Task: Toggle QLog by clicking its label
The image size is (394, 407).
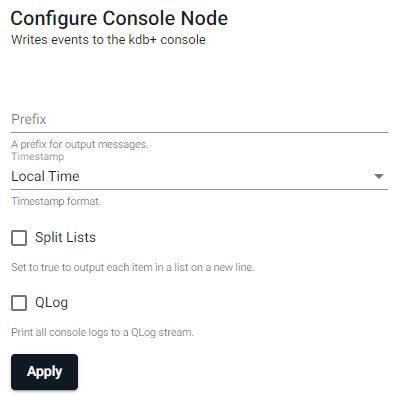Action: 52,303
